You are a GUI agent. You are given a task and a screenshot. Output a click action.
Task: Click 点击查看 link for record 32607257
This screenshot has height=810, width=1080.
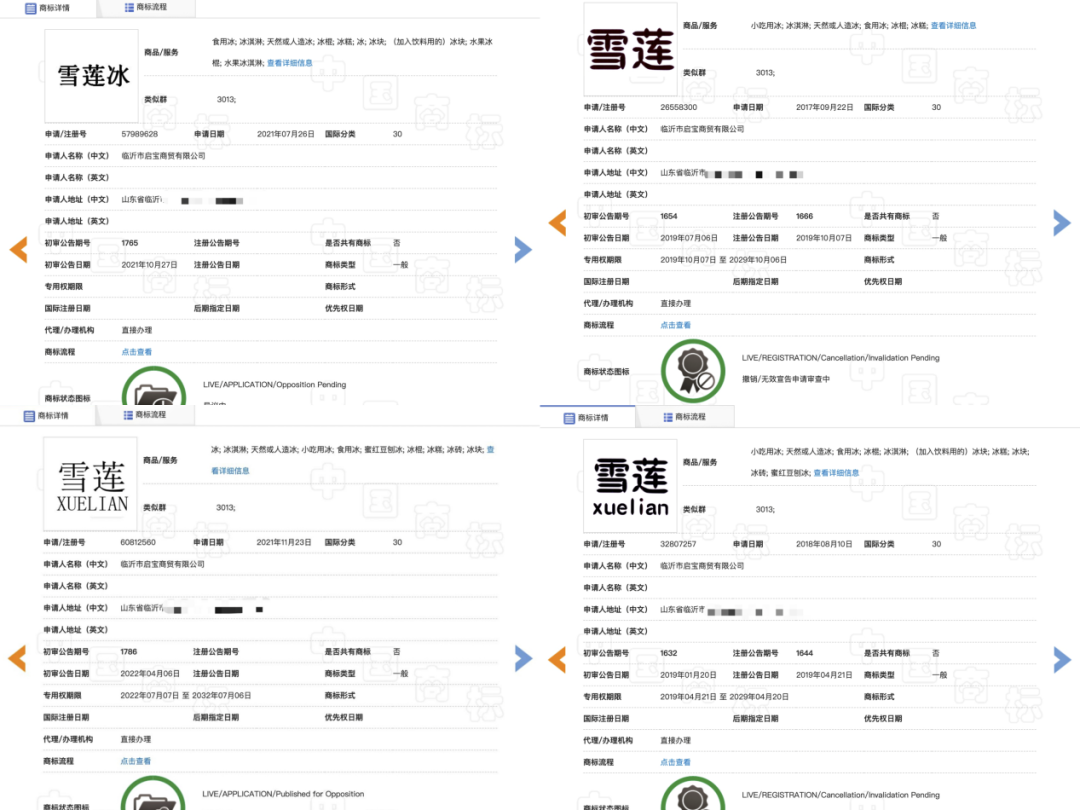(675, 762)
